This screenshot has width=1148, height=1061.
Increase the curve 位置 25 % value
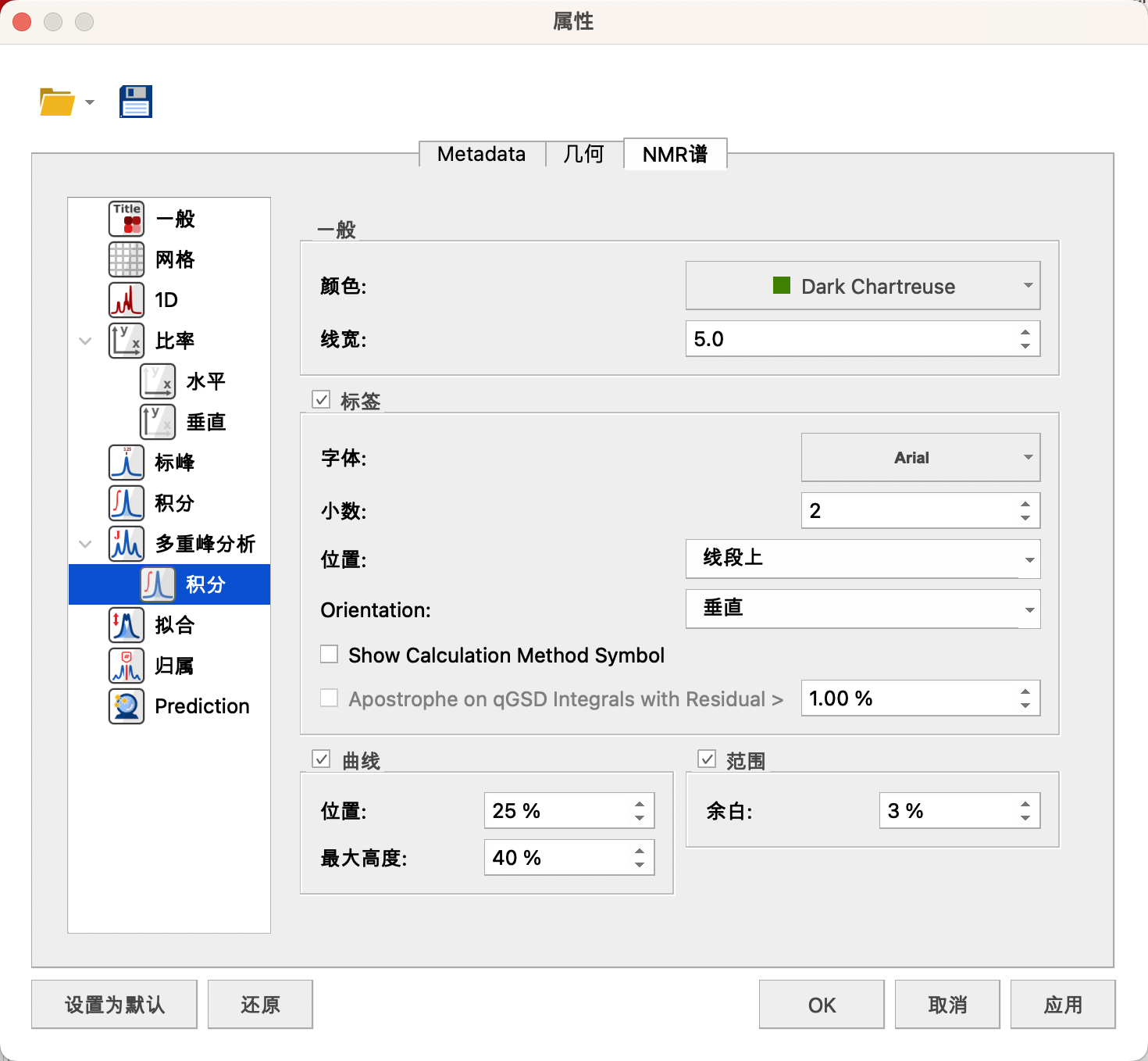(640, 804)
